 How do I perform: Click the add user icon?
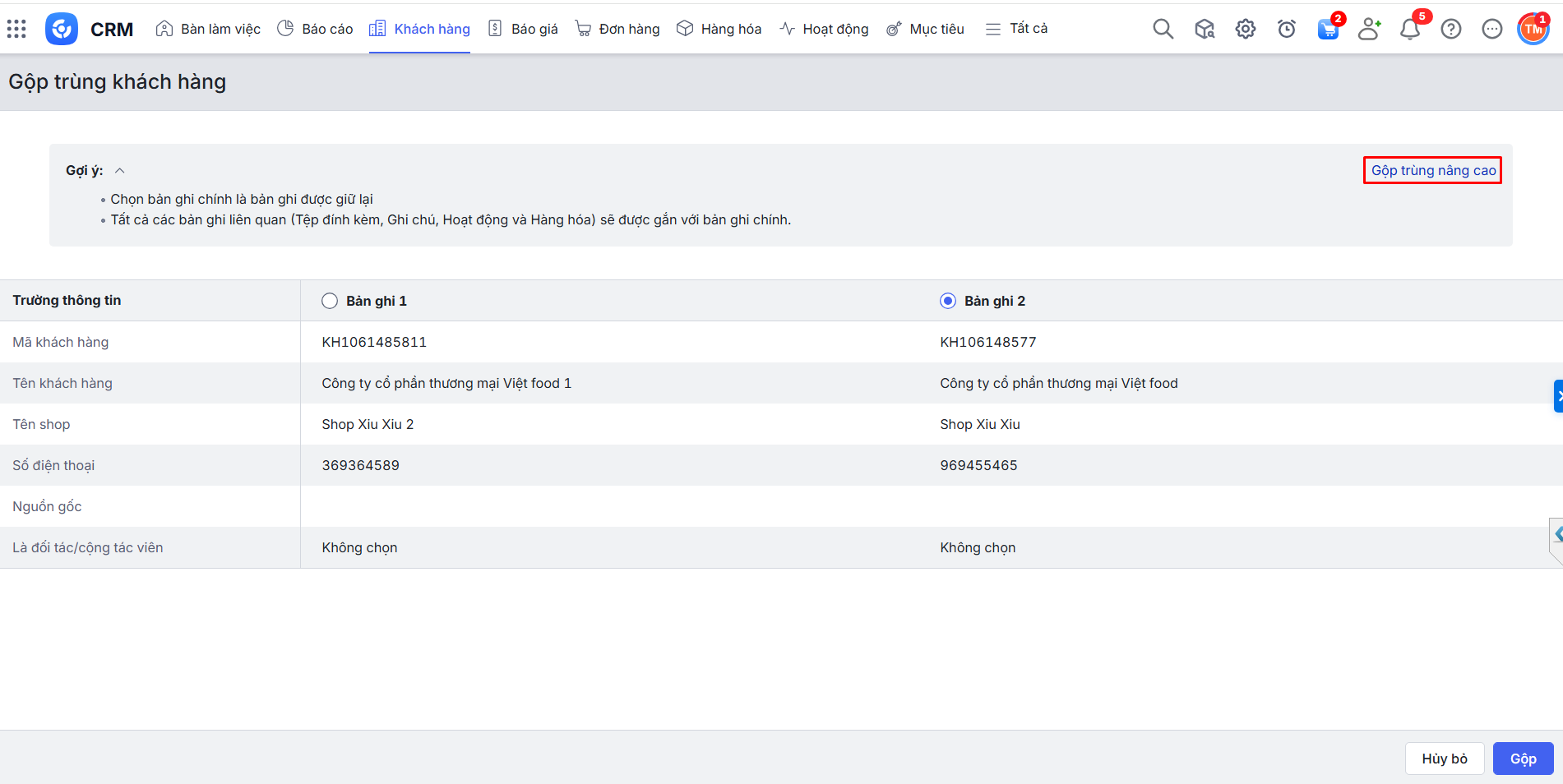click(x=1368, y=29)
